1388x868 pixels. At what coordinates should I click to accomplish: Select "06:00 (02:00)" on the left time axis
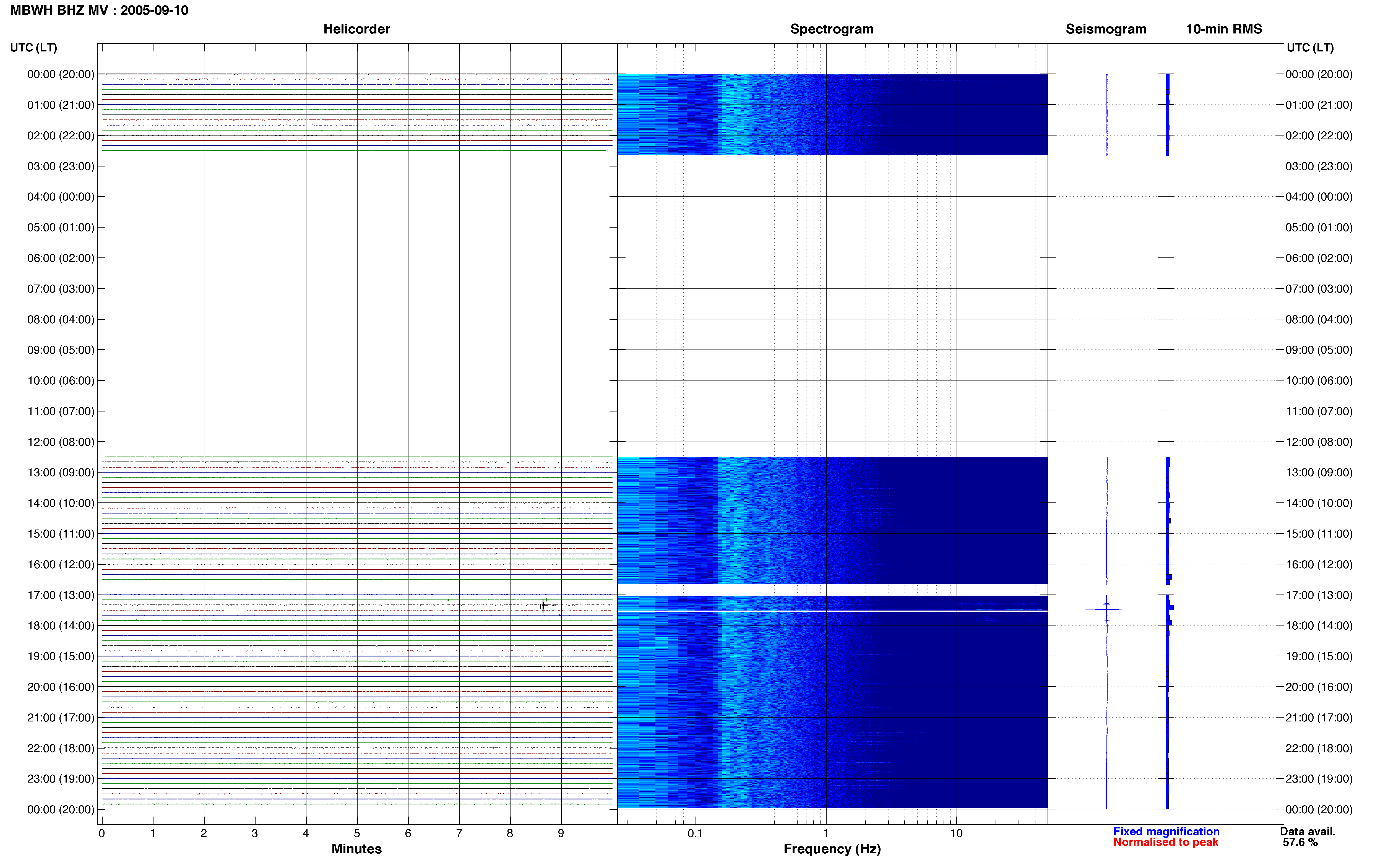[x=61, y=258]
